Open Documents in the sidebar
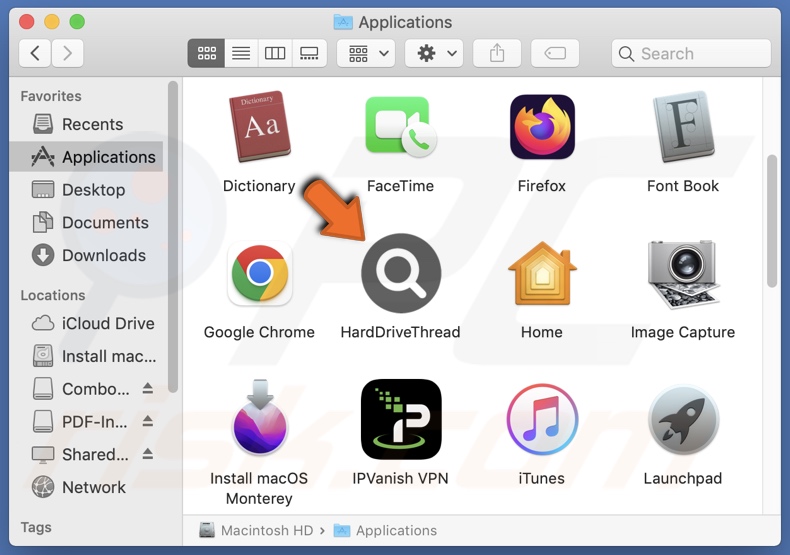790x555 pixels. [x=86, y=222]
